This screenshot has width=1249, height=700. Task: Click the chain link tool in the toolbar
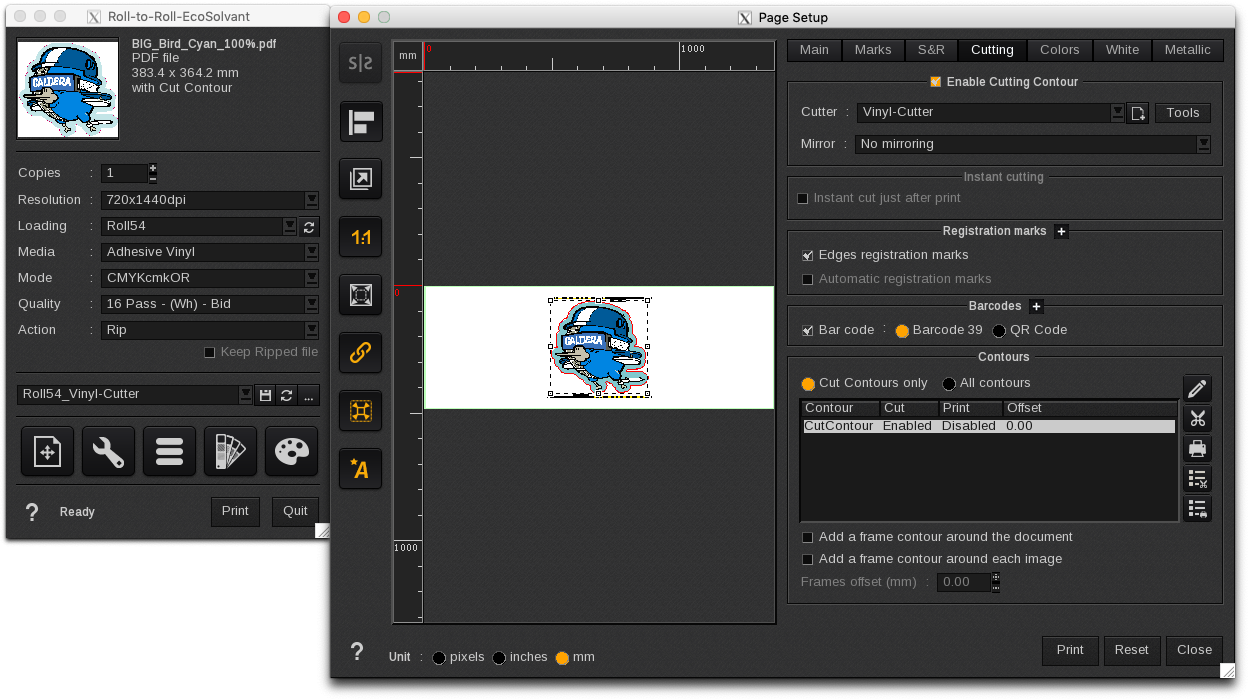[360, 352]
